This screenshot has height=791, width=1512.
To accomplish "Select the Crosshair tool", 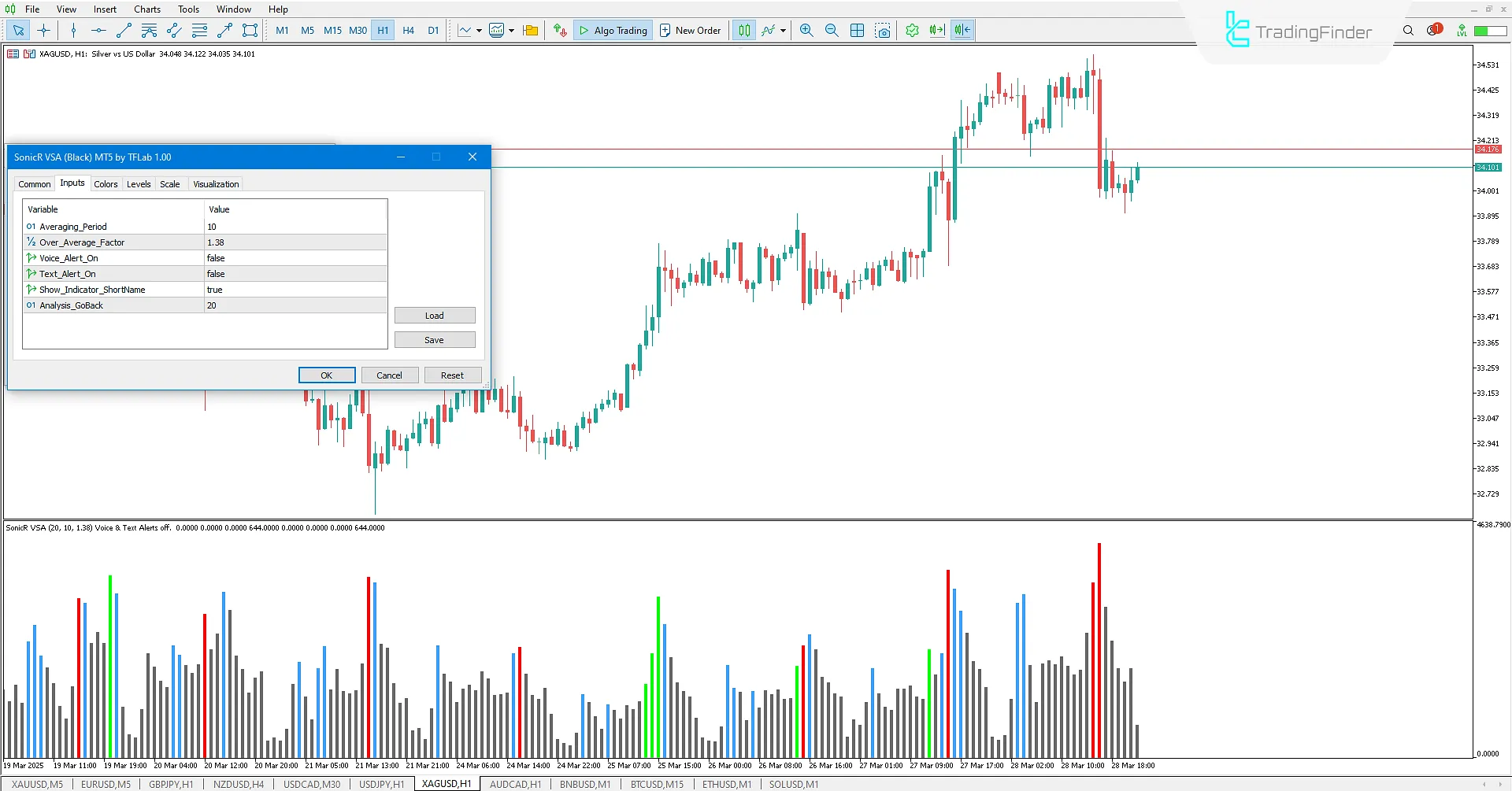I will pyautogui.click(x=43, y=30).
